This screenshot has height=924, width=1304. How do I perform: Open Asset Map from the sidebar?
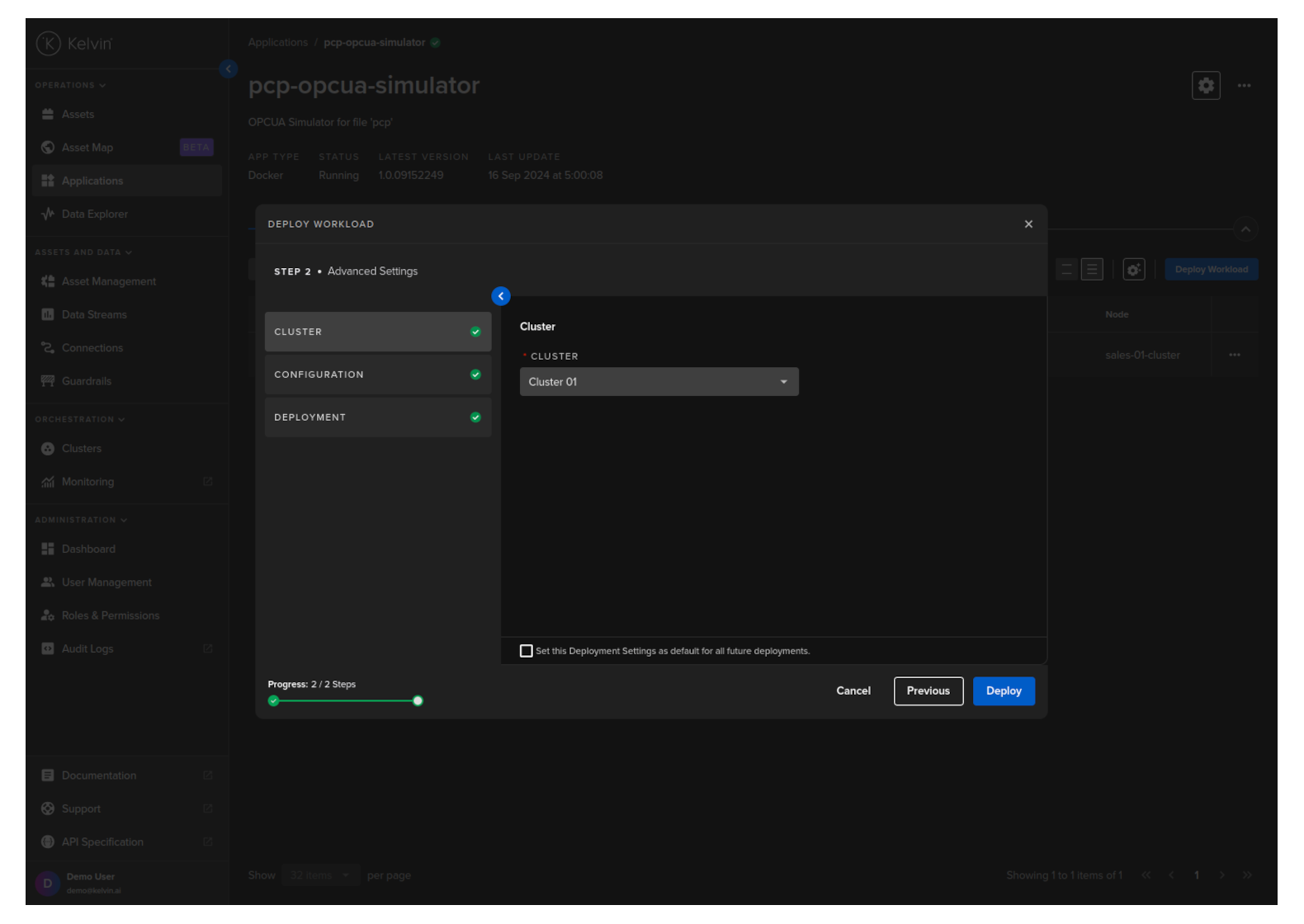click(87, 148)
